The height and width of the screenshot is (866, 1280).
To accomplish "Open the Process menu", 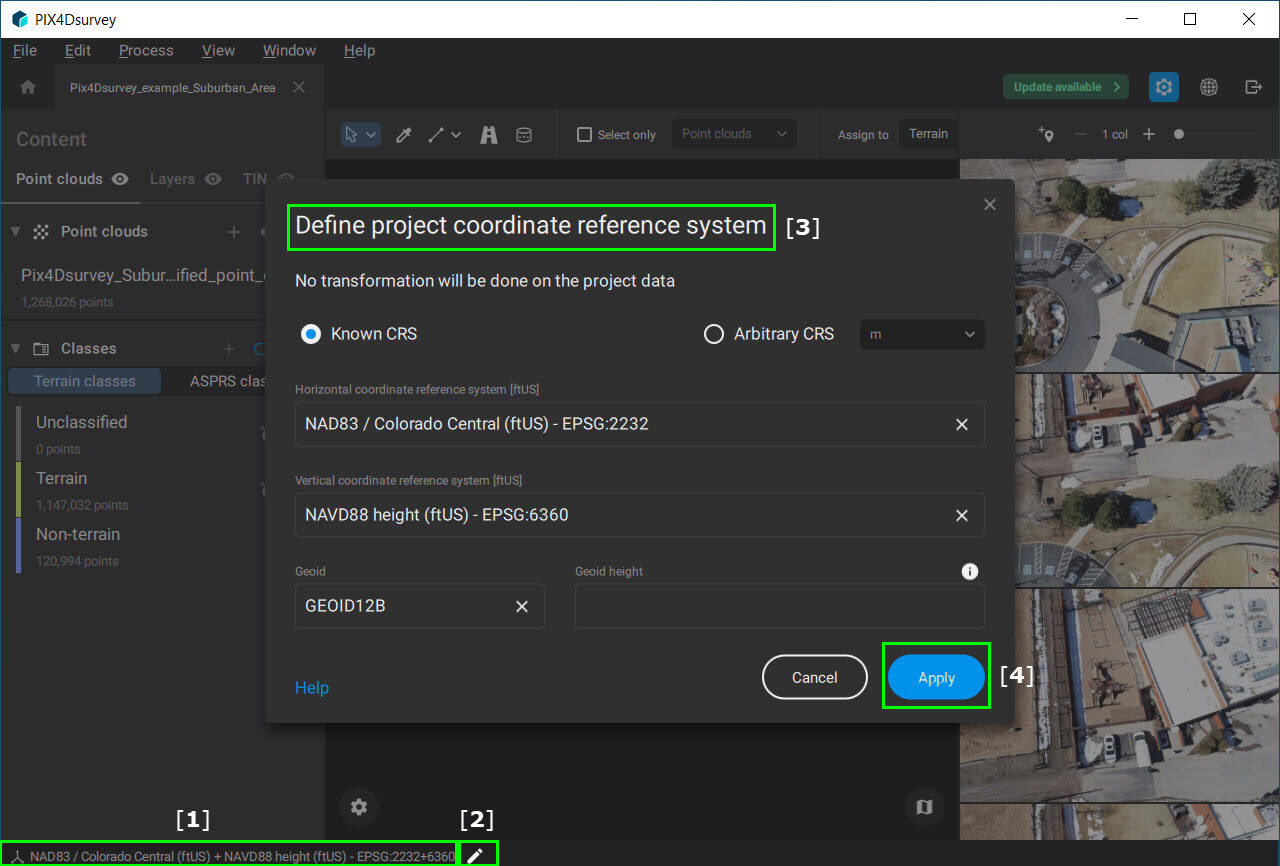I will point(146,50).
